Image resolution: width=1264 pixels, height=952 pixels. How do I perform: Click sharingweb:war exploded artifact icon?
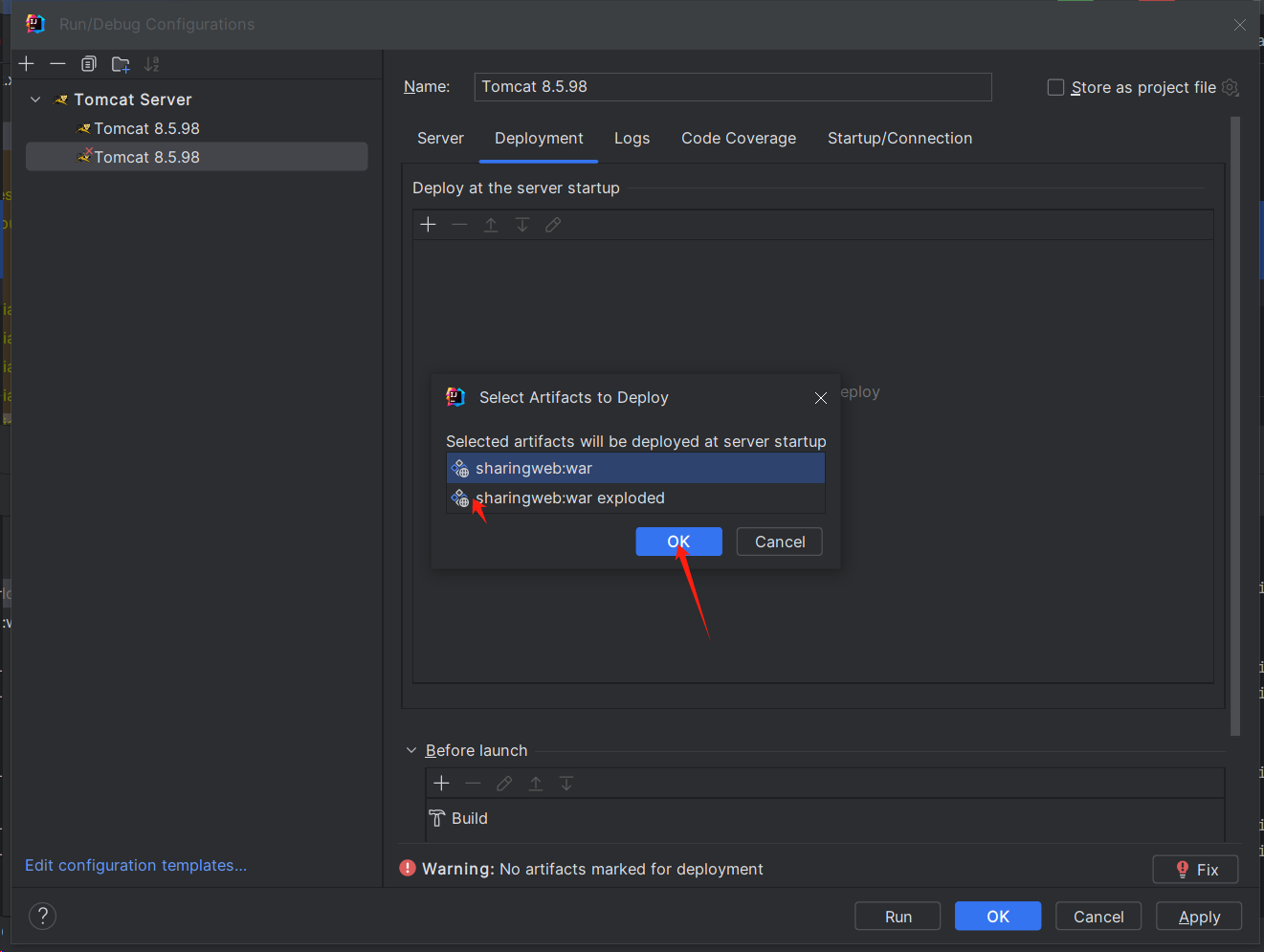[x=460, y=498]
